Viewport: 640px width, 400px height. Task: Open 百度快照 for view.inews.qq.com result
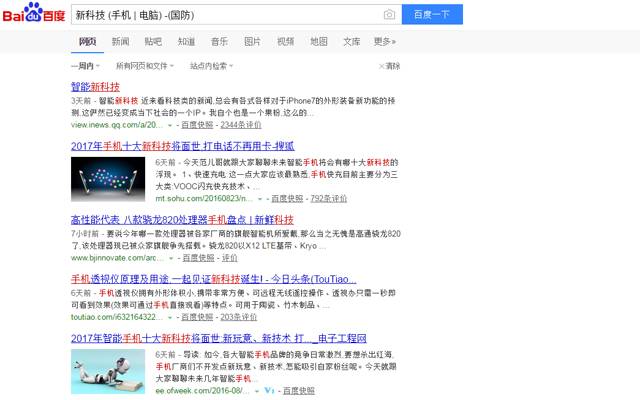(197, 125)
